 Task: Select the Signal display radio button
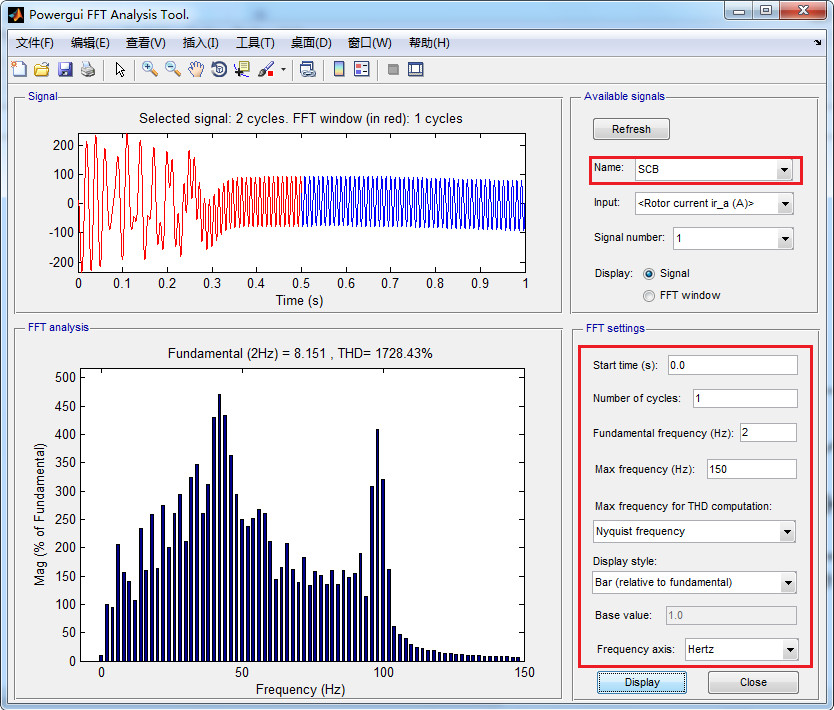click(650, 273)
